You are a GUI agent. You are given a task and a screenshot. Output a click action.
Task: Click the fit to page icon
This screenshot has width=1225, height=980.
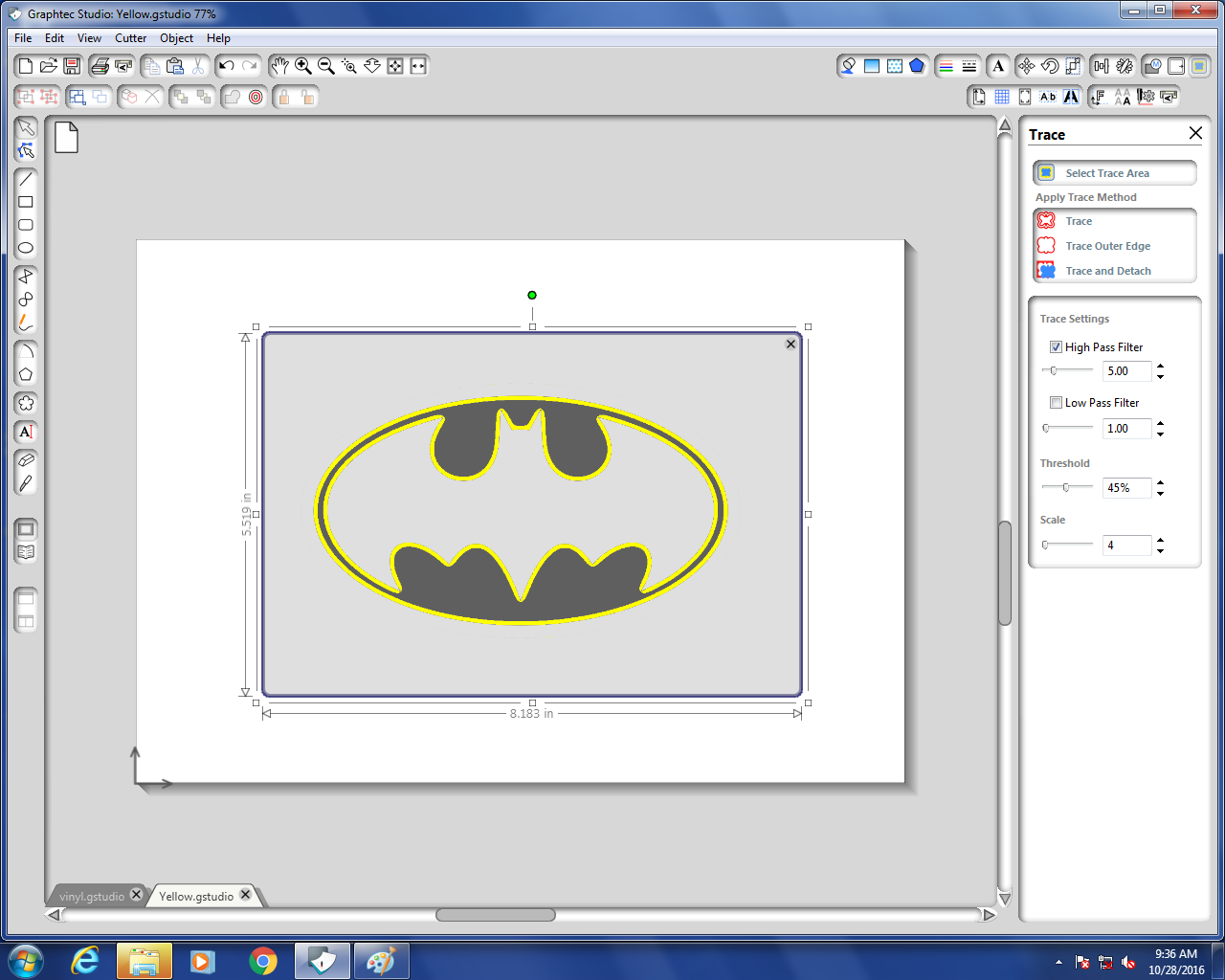(395, 66)
